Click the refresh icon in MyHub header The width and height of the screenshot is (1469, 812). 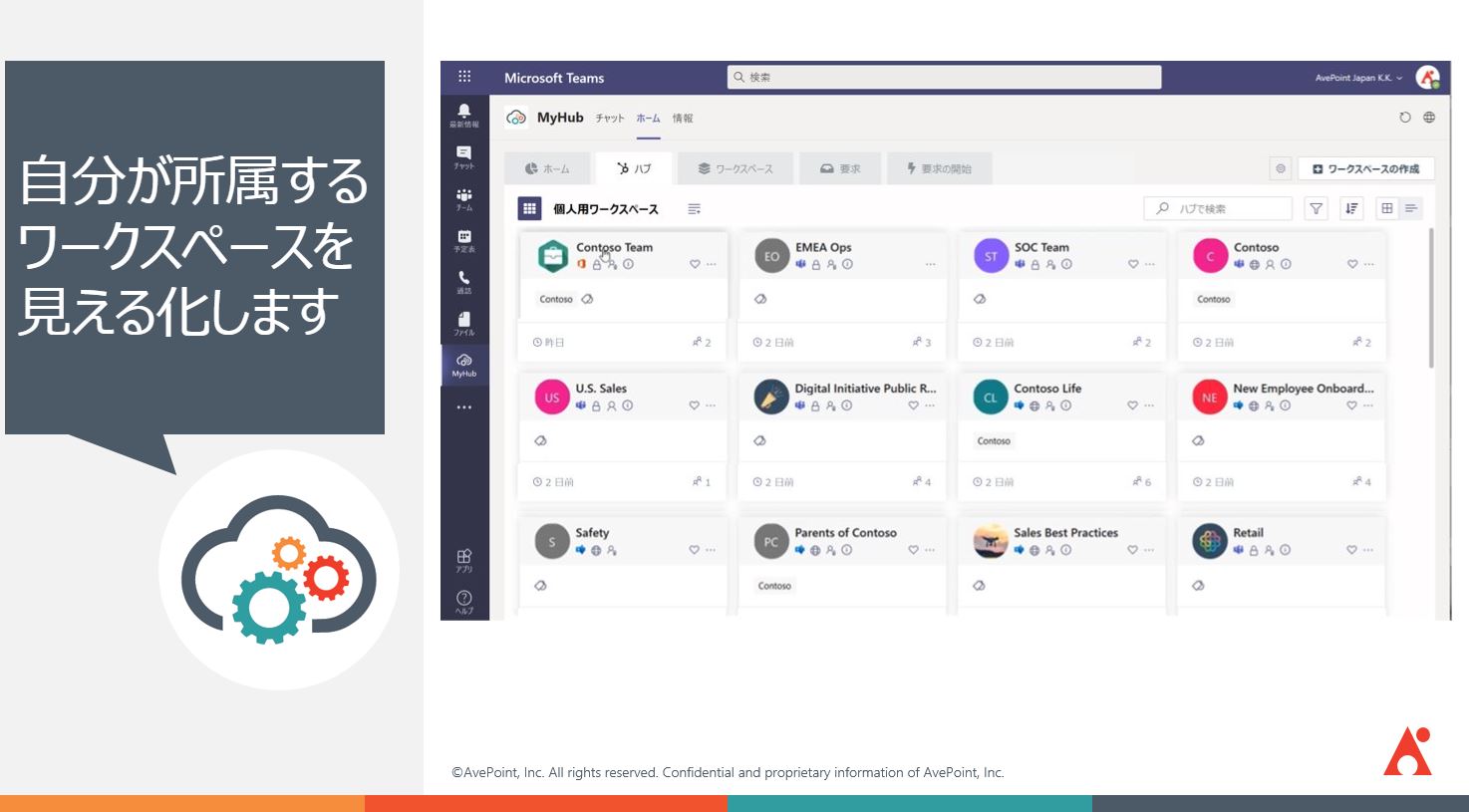1405,118
